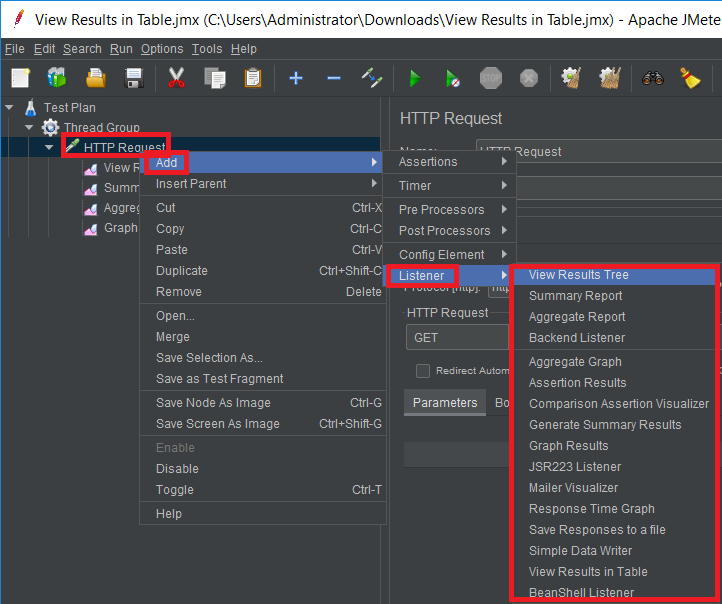This screenshot has height=604, width=722.
Task: Open the File menu
Action: [x=15, y=49]
